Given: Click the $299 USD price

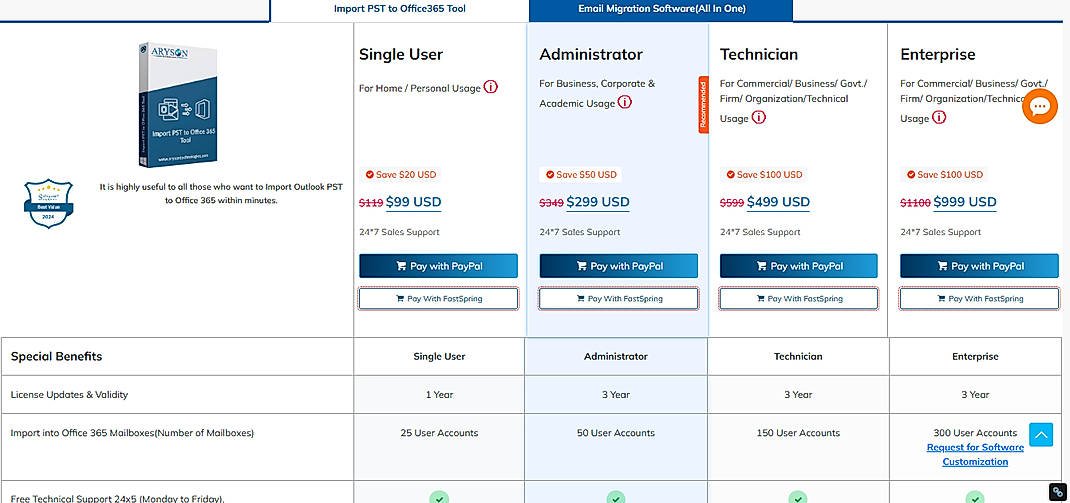Looking at the screenshot, I should pos(598,202).
